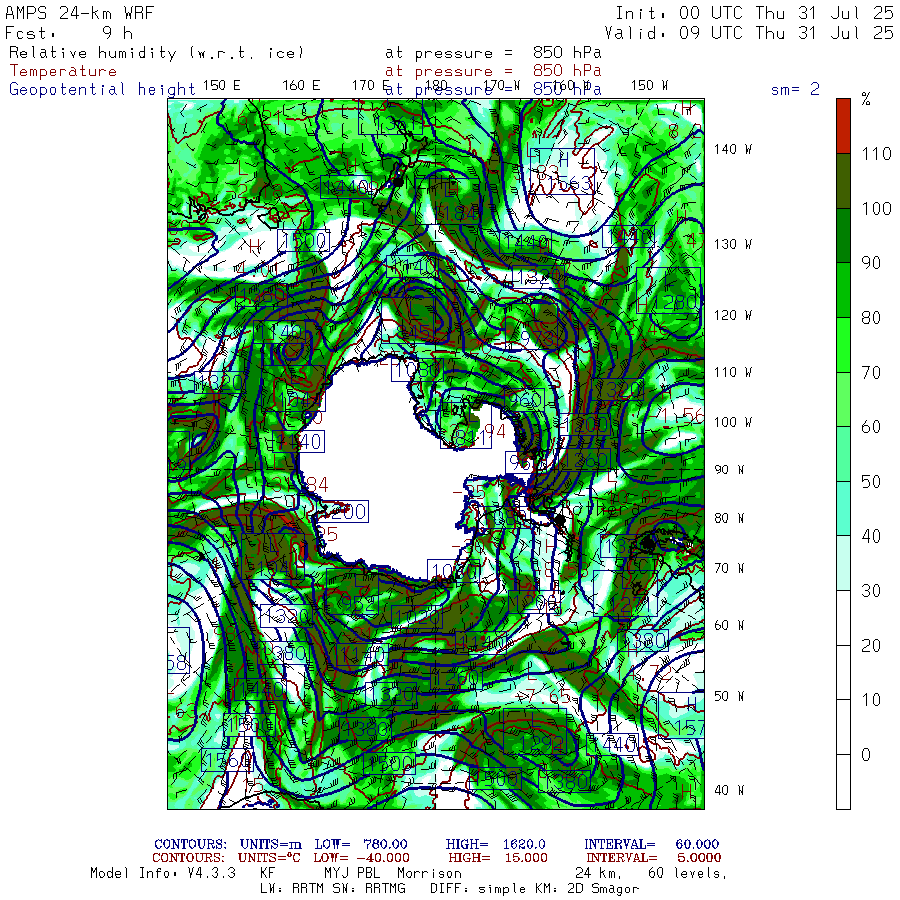
Task: Click the '50 W' longitude label
Action: pos(729,696)
